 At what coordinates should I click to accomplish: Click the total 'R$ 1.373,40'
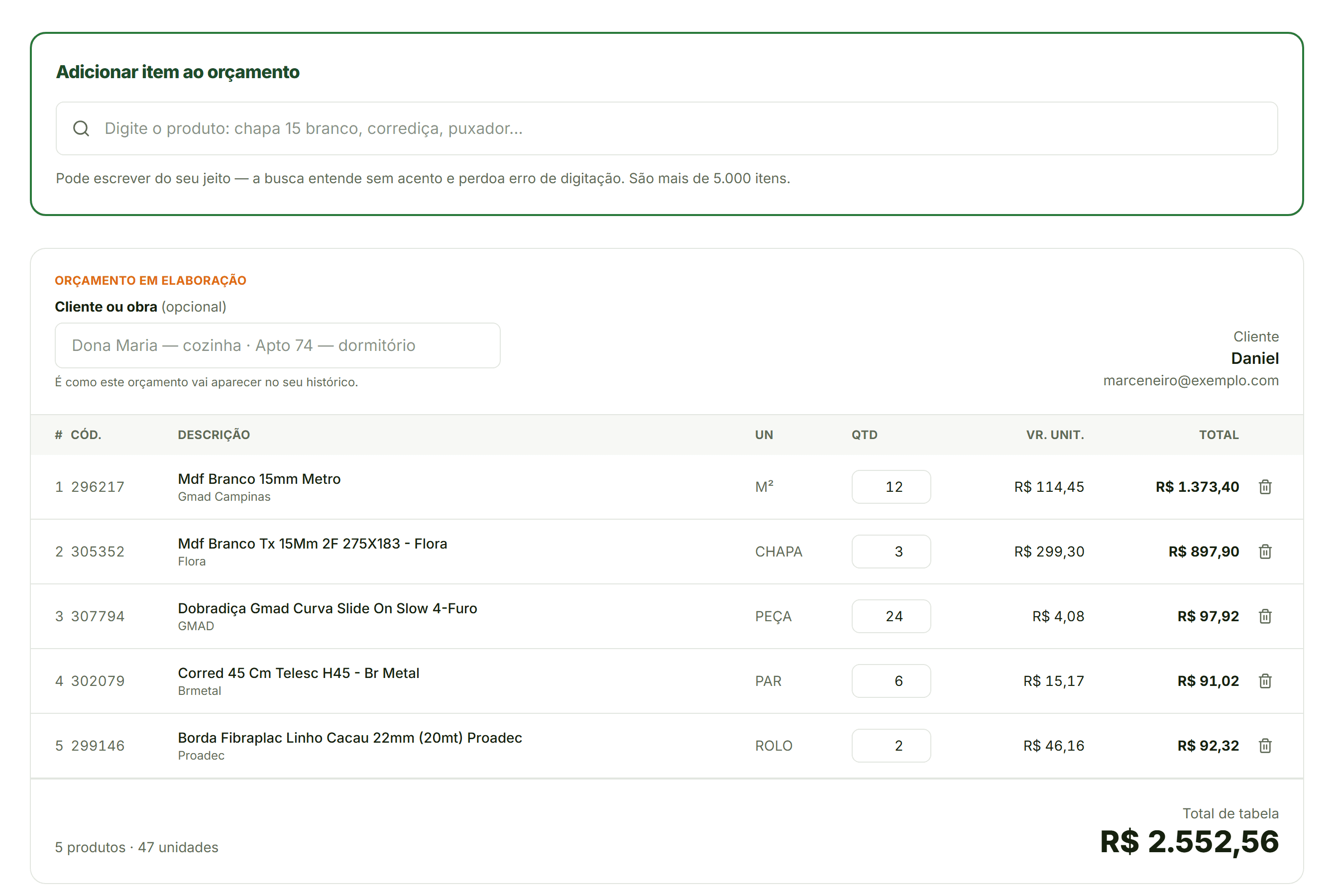[1197, 487]
